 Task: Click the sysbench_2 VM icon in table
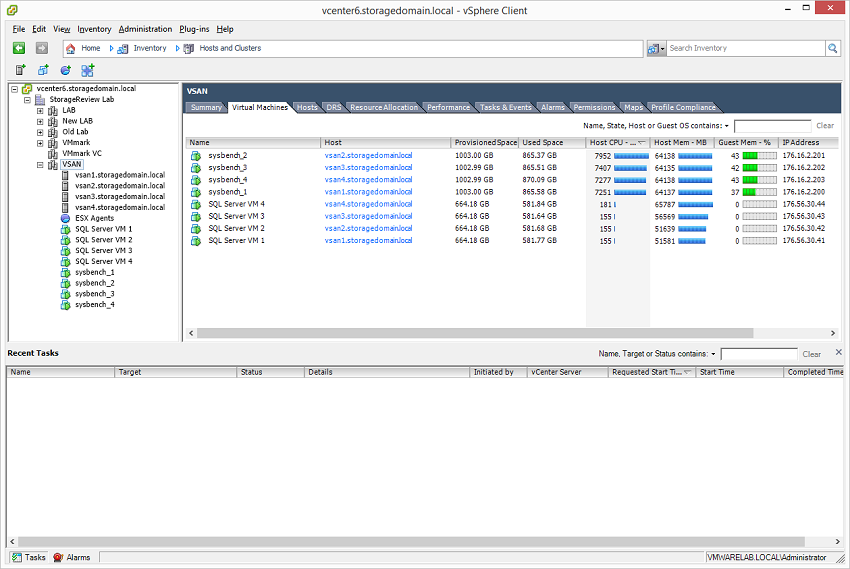[196, 156]
